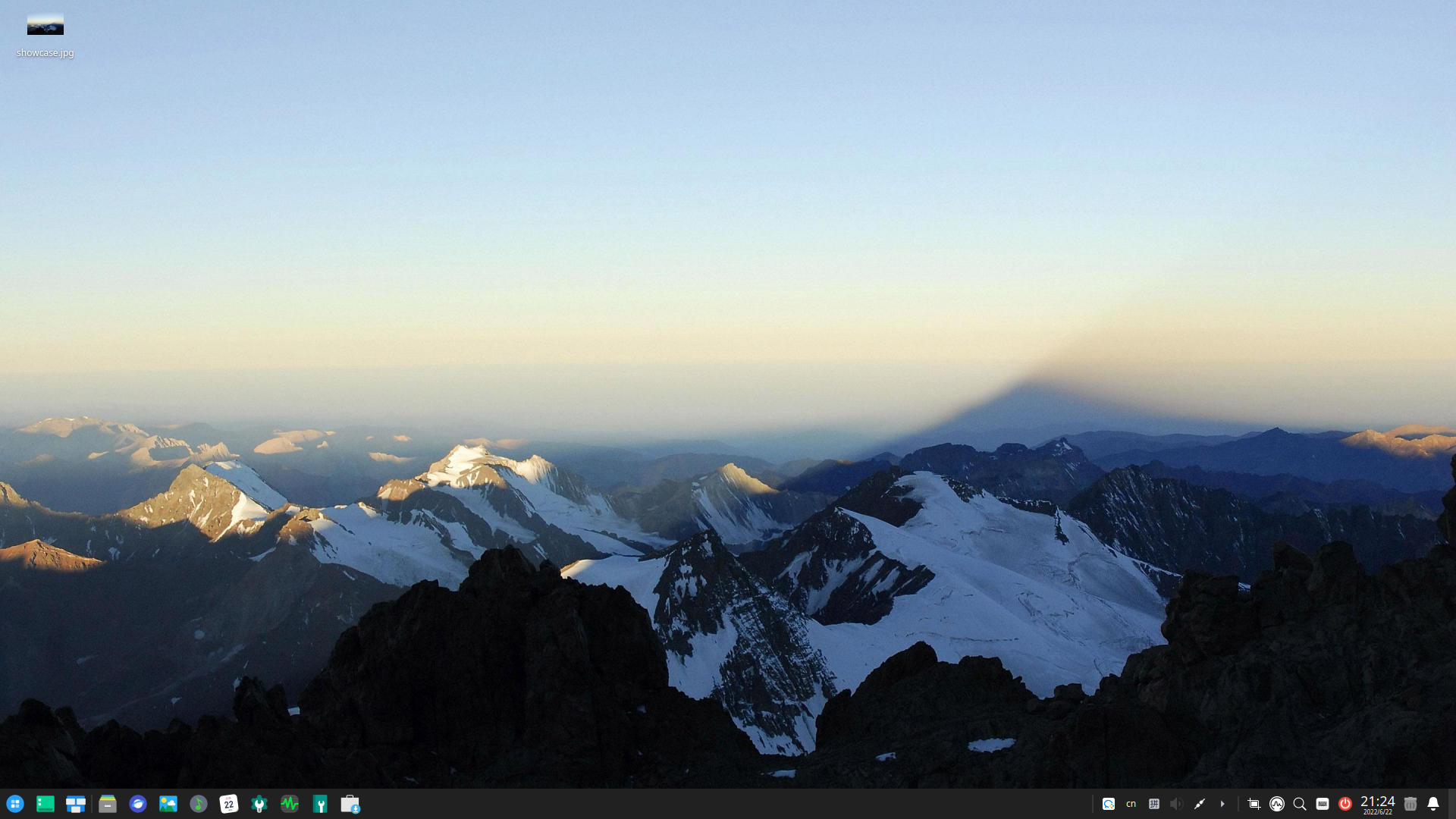Open the red power shutdown menu
Viewport: 1456px width, 819px height.
[1345, 804]
